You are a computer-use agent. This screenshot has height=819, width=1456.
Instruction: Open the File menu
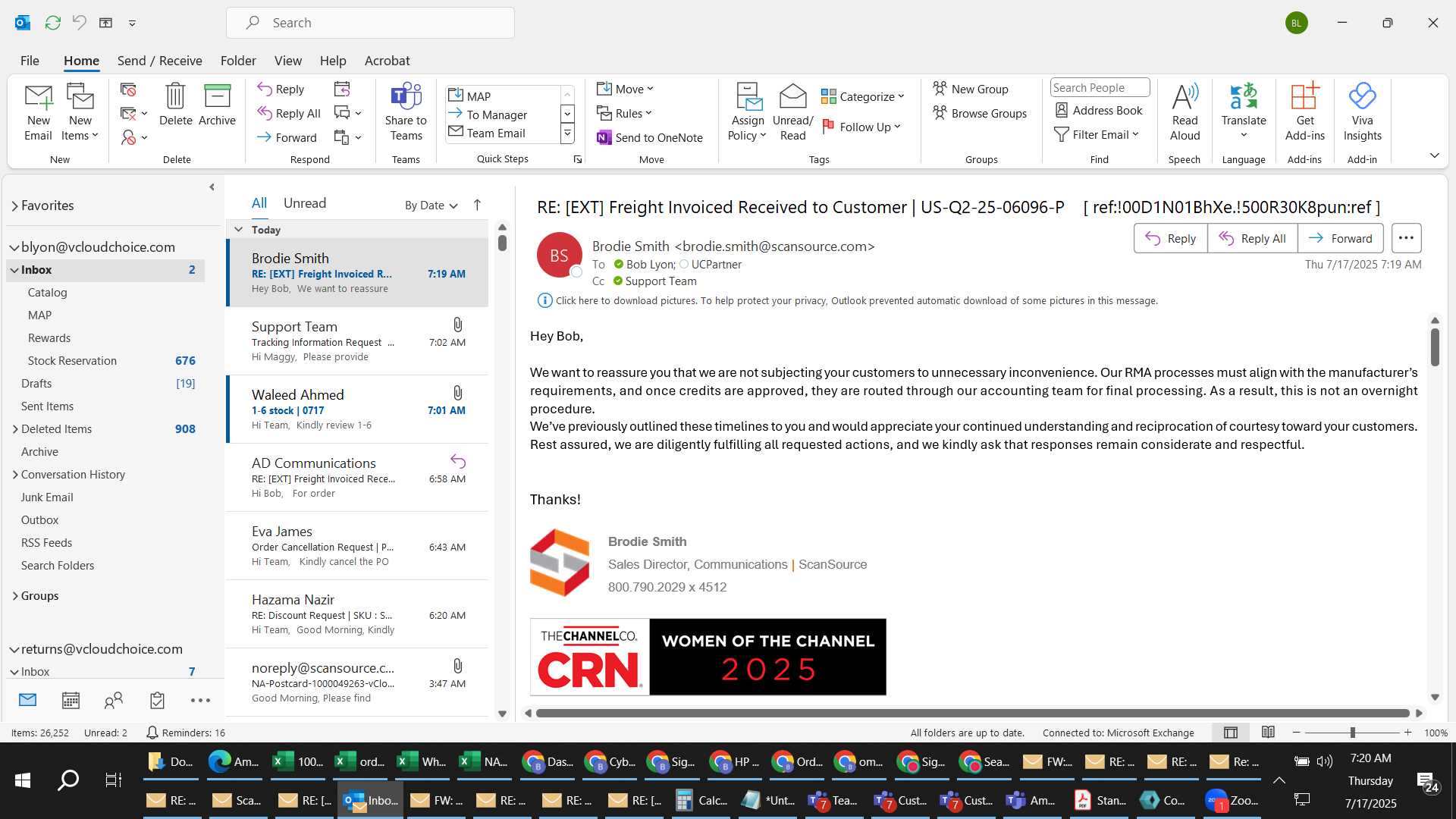(x=30, y=61)
